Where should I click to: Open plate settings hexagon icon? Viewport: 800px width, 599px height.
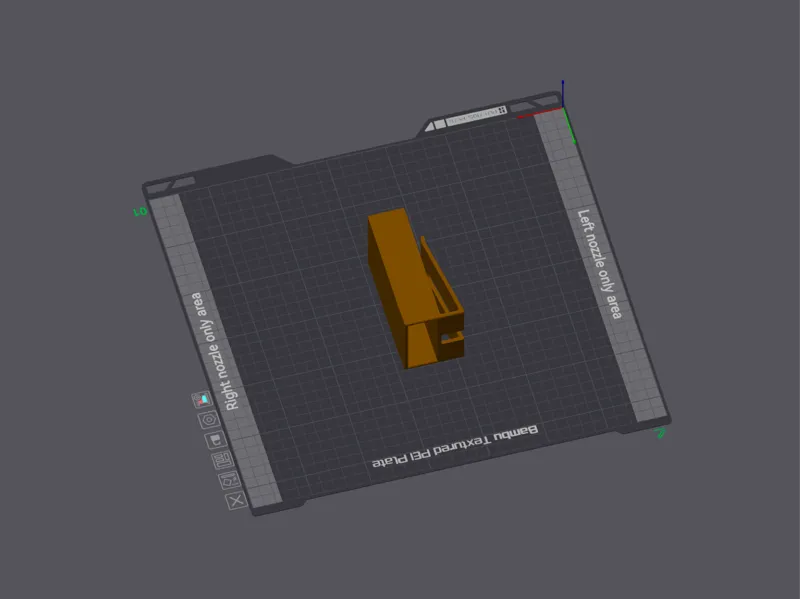(x=209, y=420)
